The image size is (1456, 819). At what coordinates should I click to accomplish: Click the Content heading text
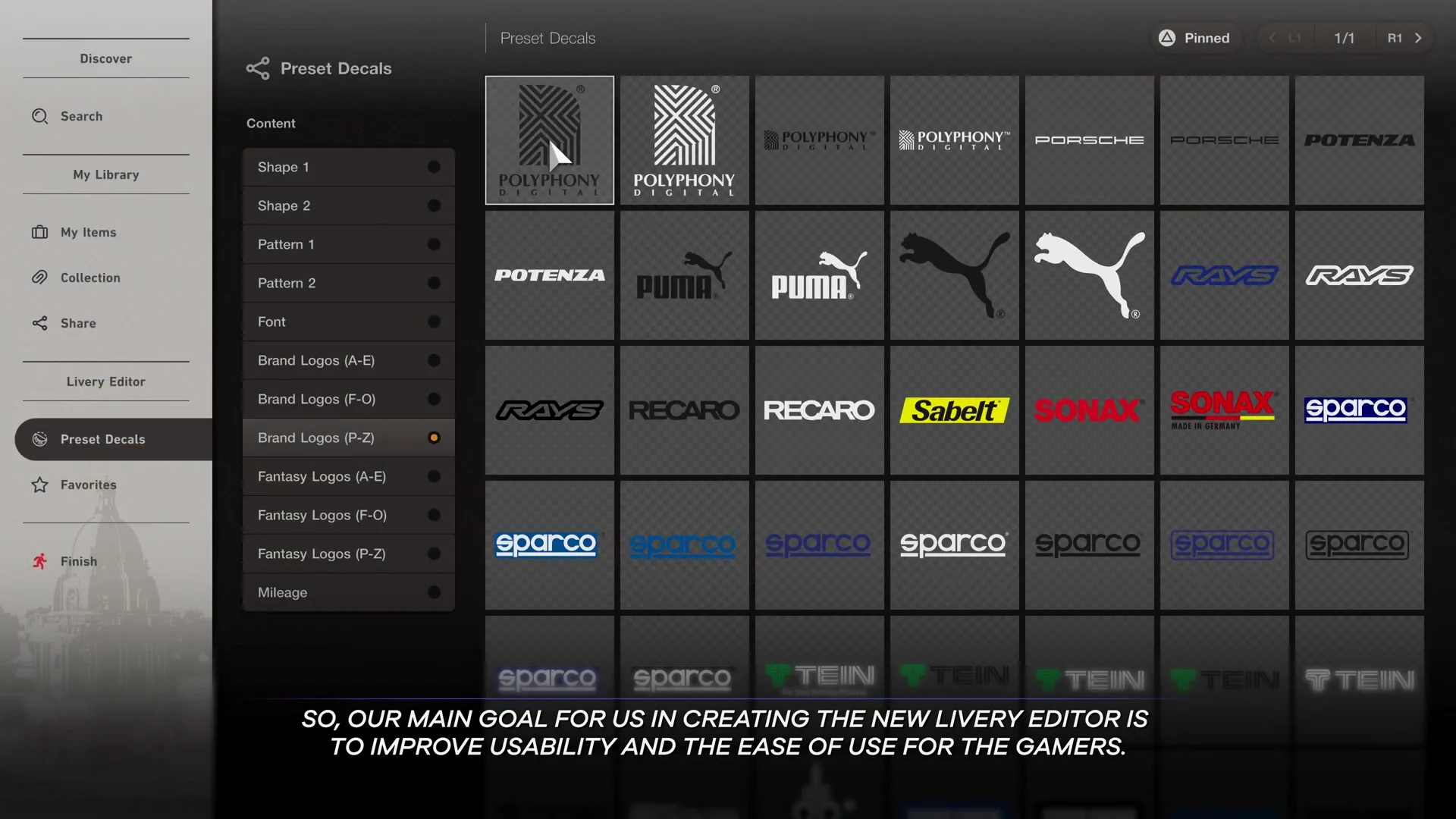pos(271,123)
